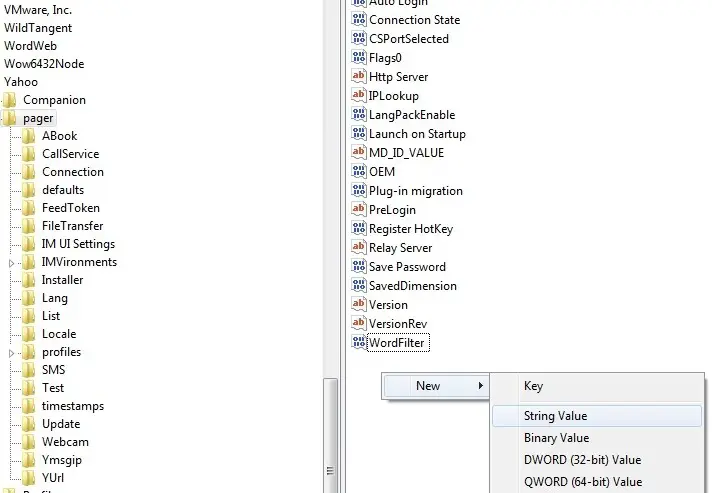Click the Flags0 DWORD icon
This screenshot has height=493, width=712.
click(359, 58)
